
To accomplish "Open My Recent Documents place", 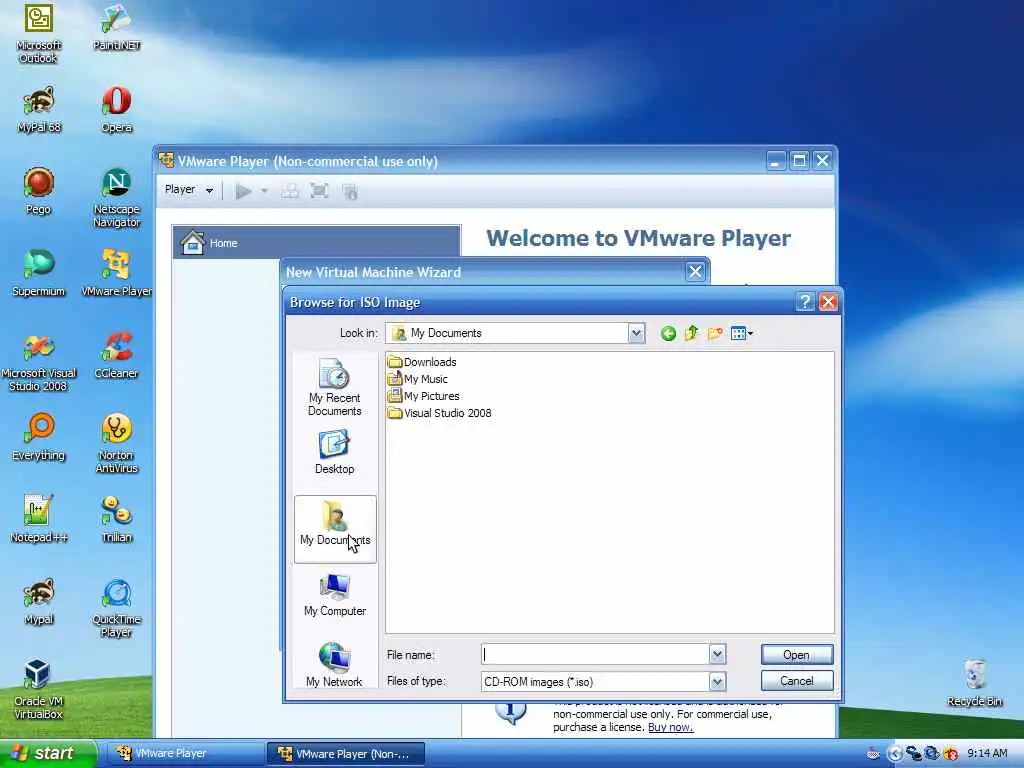I will pos(335,387).
